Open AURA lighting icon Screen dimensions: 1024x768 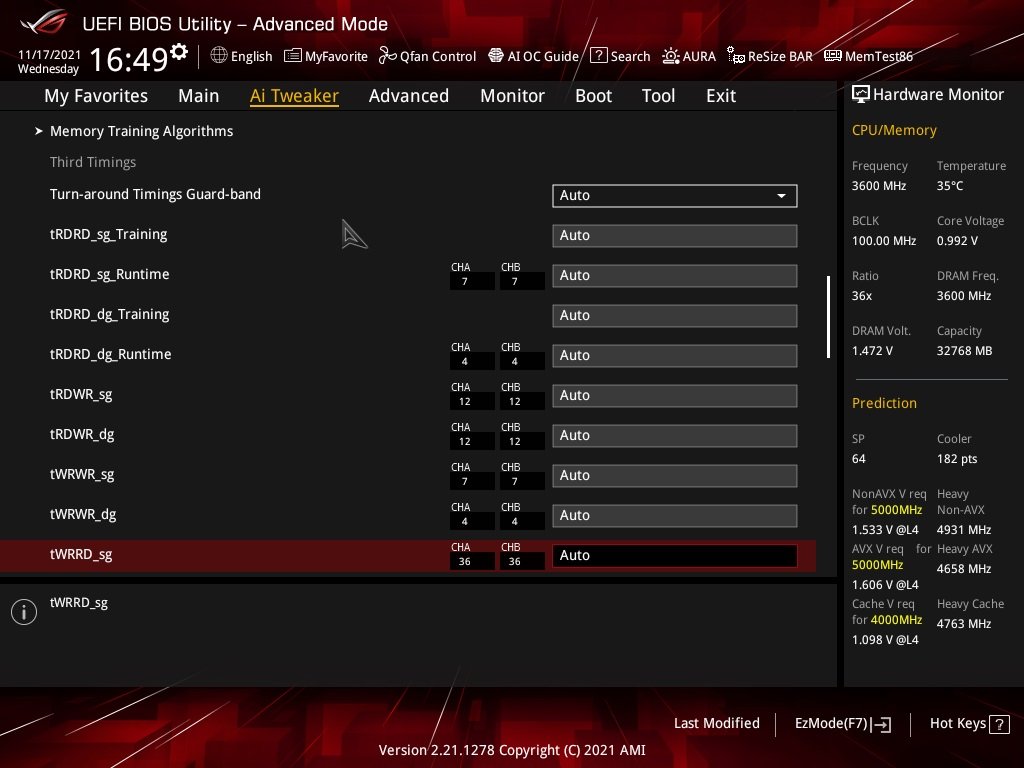click(x=671, y=56)
